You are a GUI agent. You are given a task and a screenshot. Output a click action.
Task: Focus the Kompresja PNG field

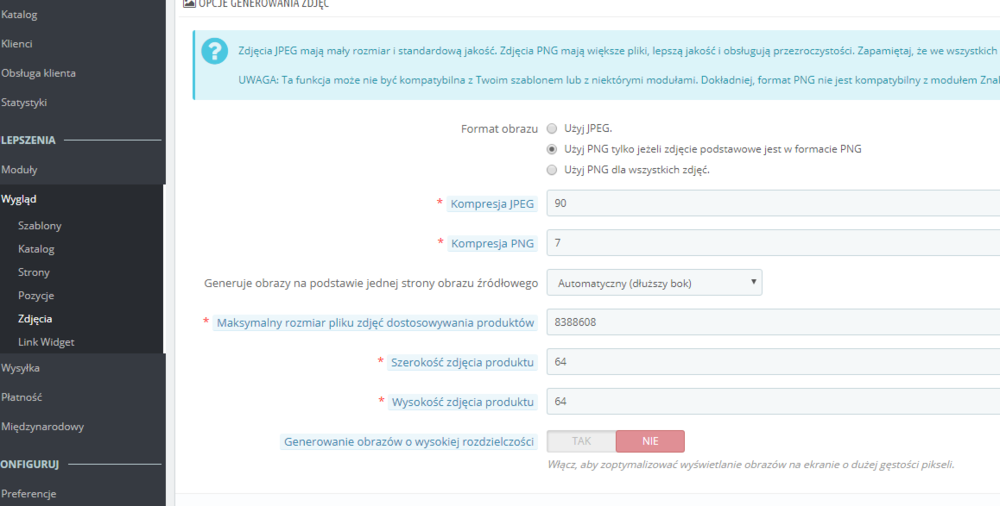(773, 243)
